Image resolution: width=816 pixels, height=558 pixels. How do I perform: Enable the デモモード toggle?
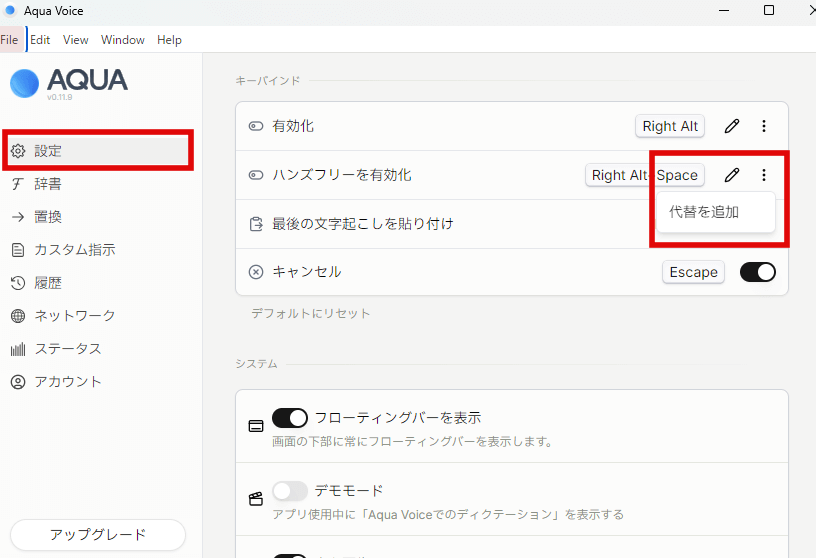[x=290, y=491]
